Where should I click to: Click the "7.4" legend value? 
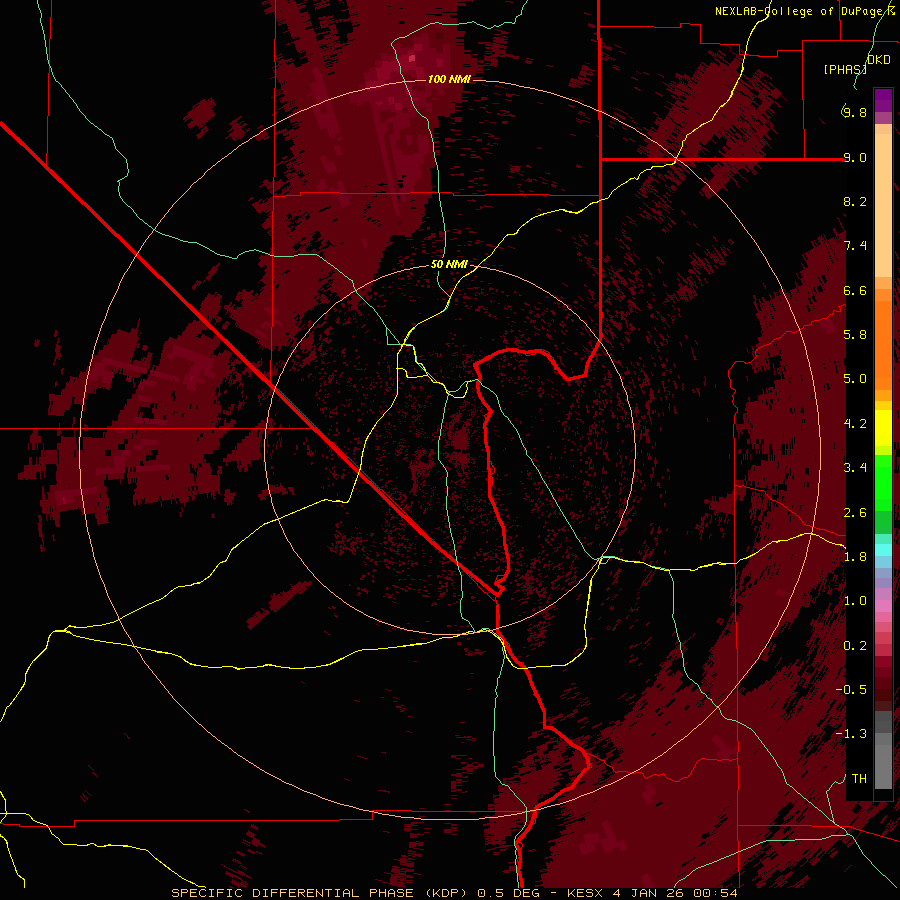(855, 246)
